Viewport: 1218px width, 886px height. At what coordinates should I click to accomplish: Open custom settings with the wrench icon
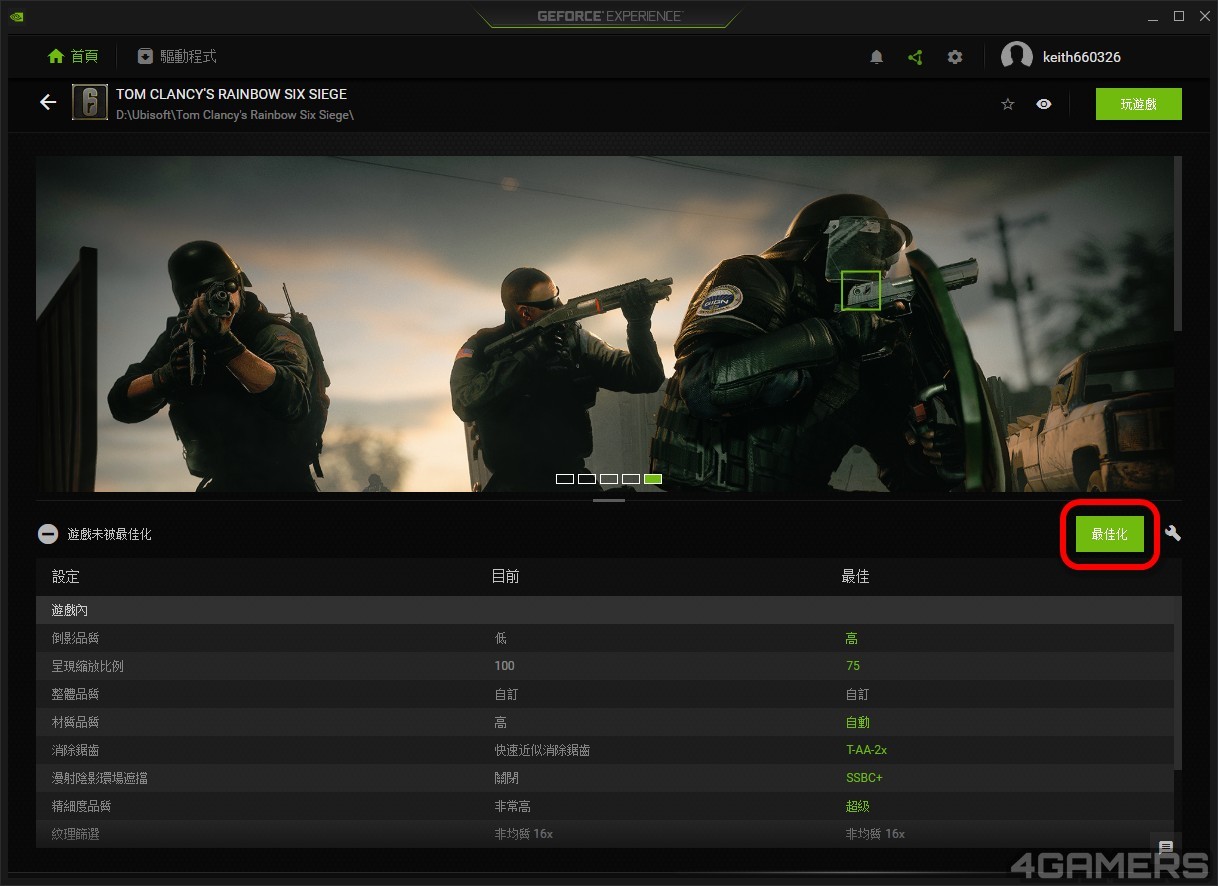point(1173,534)
